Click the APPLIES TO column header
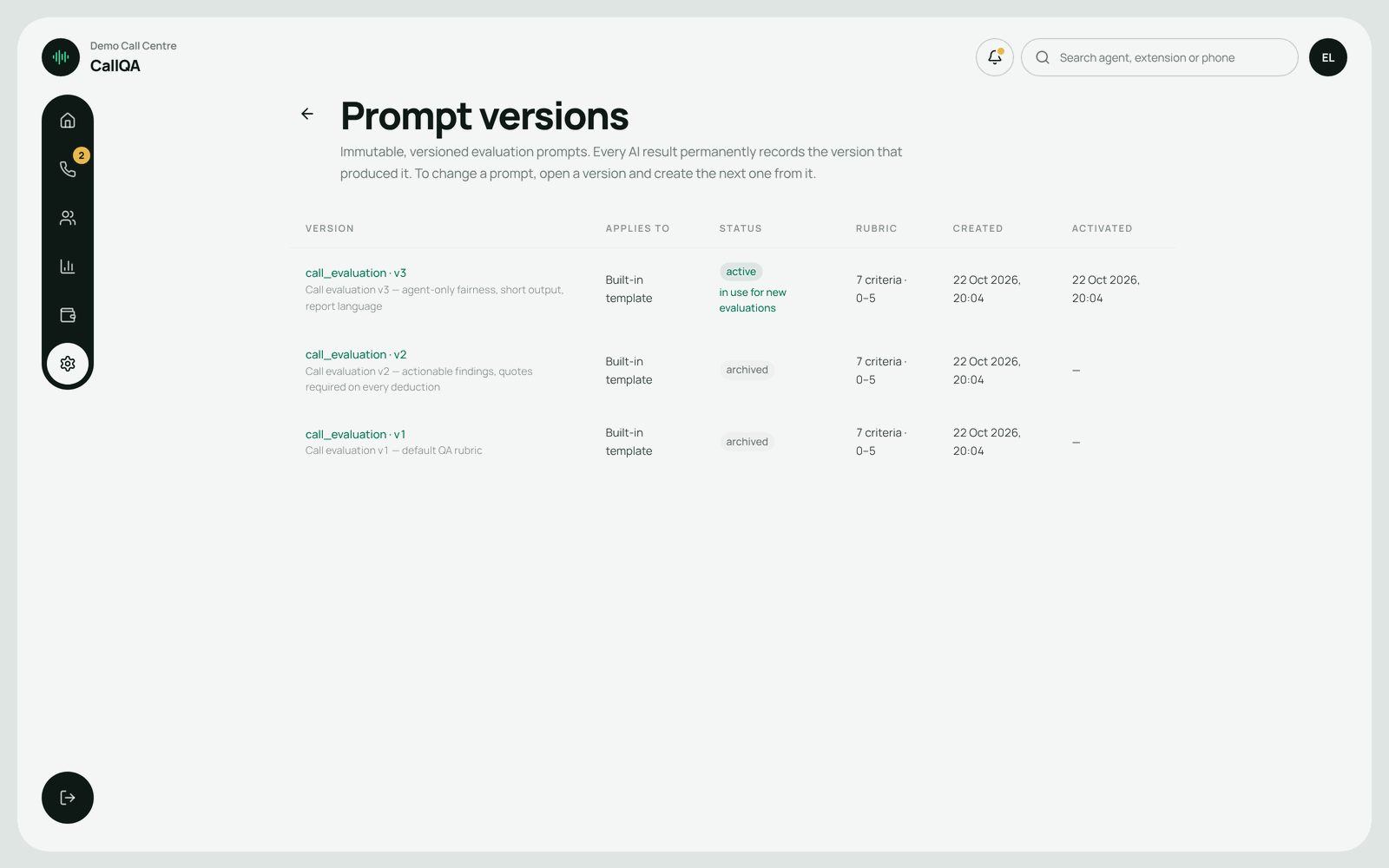1389x868 pixels. (x=638, y=228)
